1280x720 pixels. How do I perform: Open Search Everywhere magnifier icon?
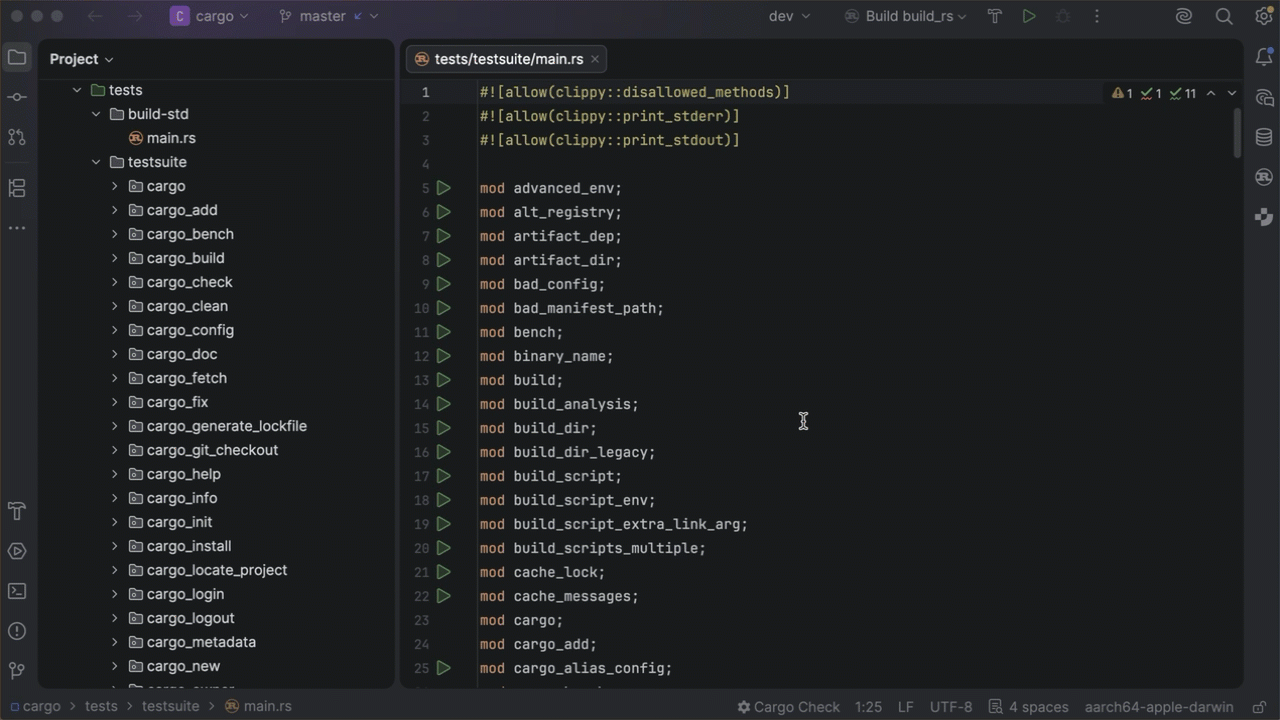pos(1224,16)
